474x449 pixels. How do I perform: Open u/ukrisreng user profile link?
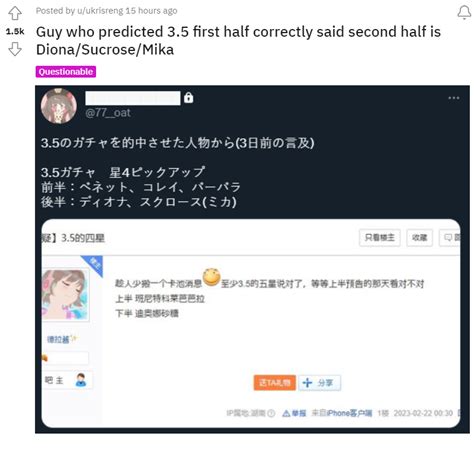(x=100, y=11)
